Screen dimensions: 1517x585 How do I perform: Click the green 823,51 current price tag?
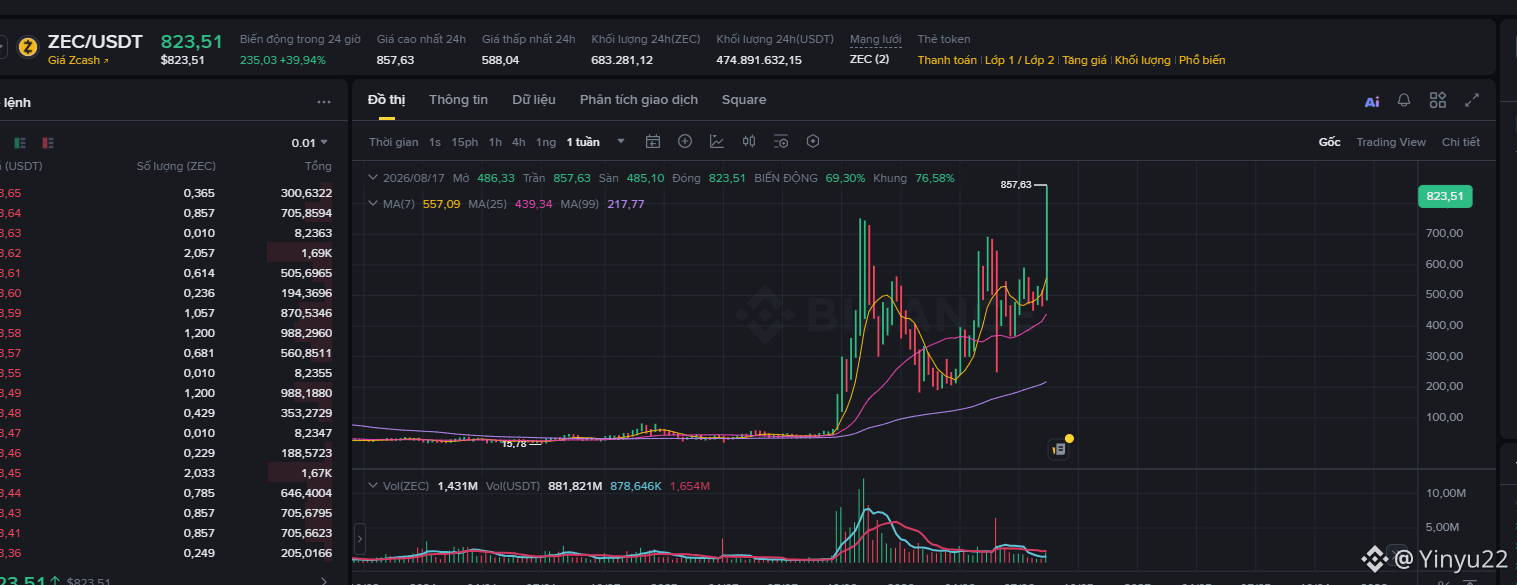click(1445, 196)
